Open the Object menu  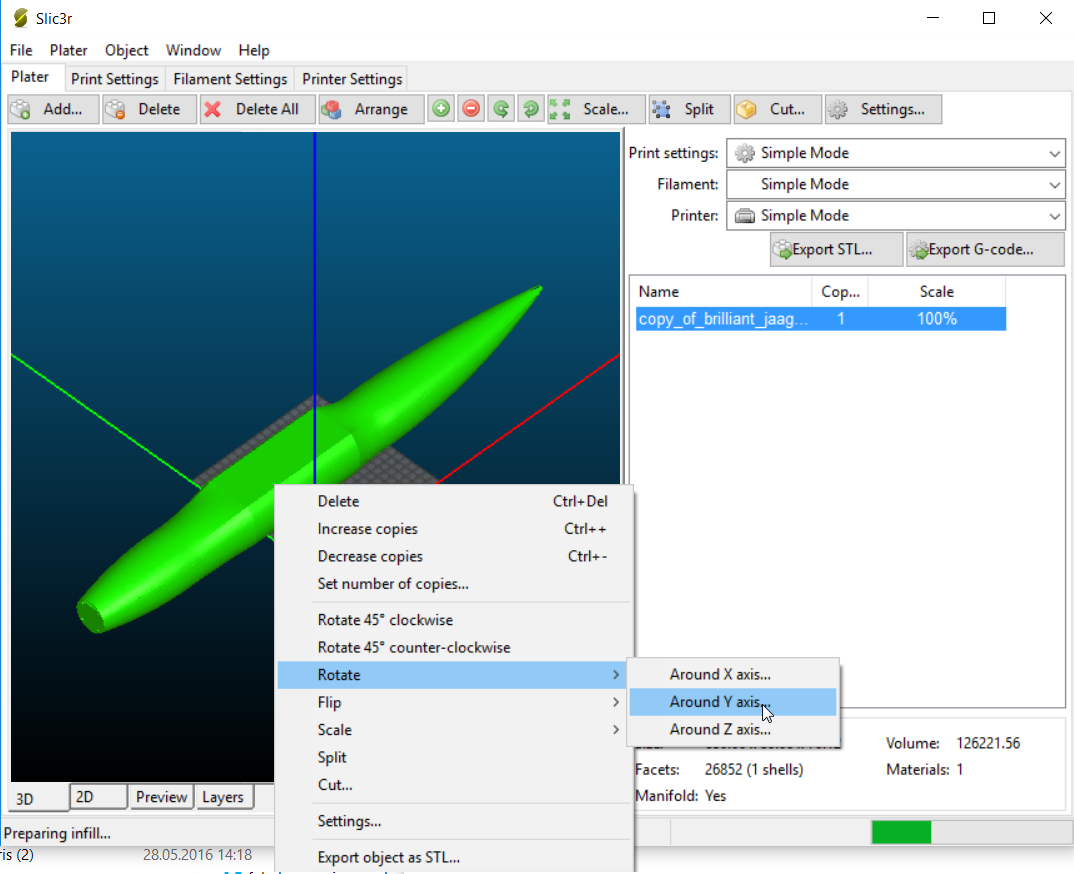[126, 51]
